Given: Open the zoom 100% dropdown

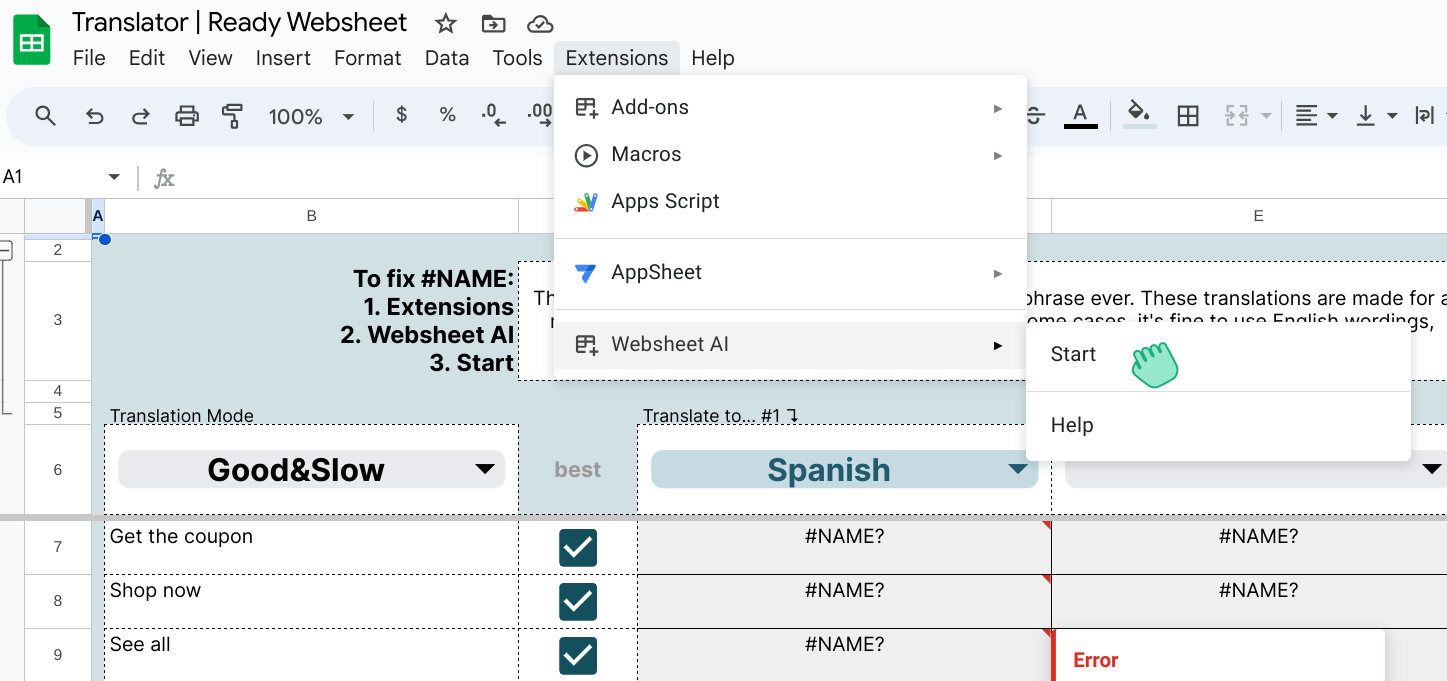Looking at the screenshot, I should 311,116.
